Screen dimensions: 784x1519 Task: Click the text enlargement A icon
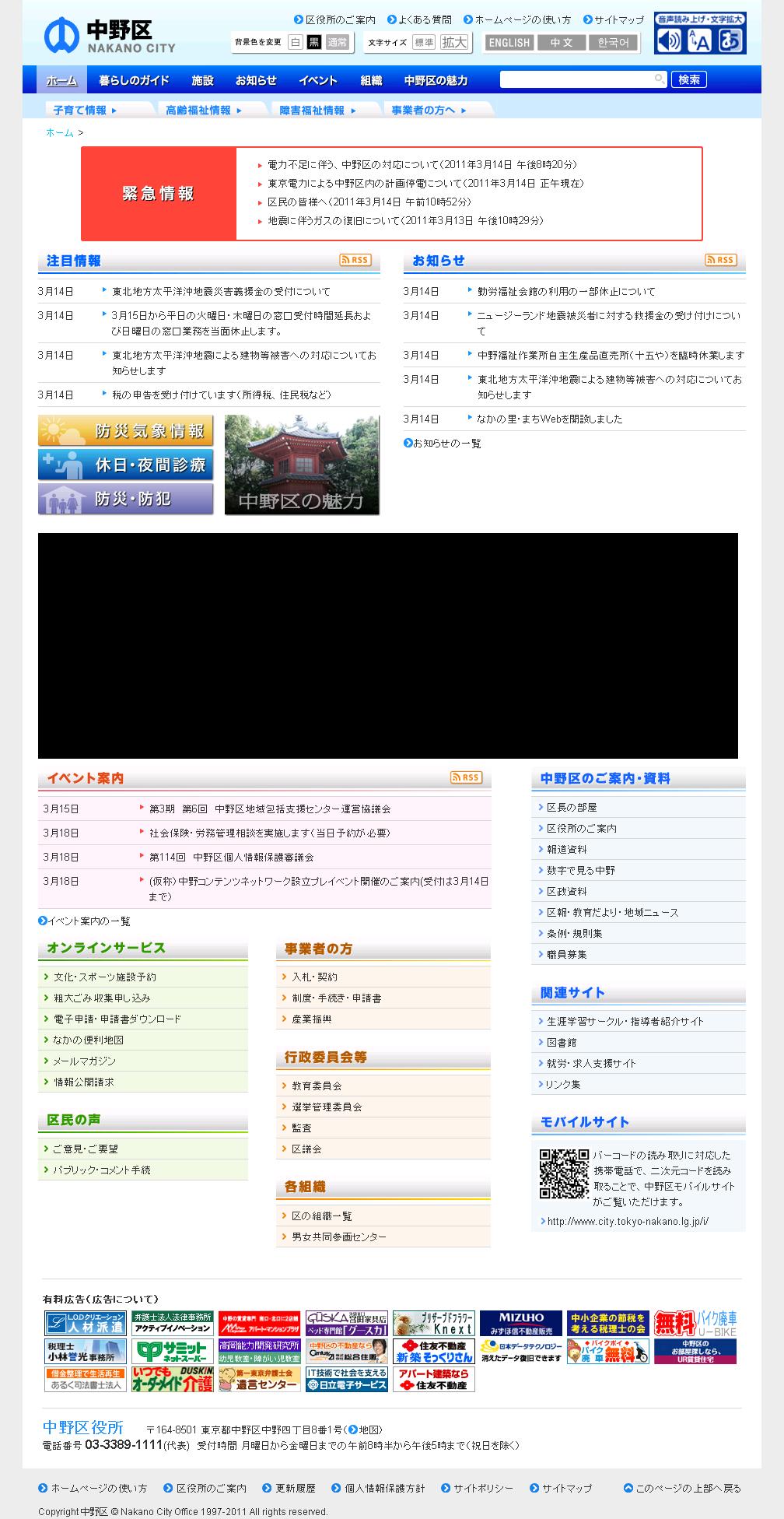coord(699,40)
